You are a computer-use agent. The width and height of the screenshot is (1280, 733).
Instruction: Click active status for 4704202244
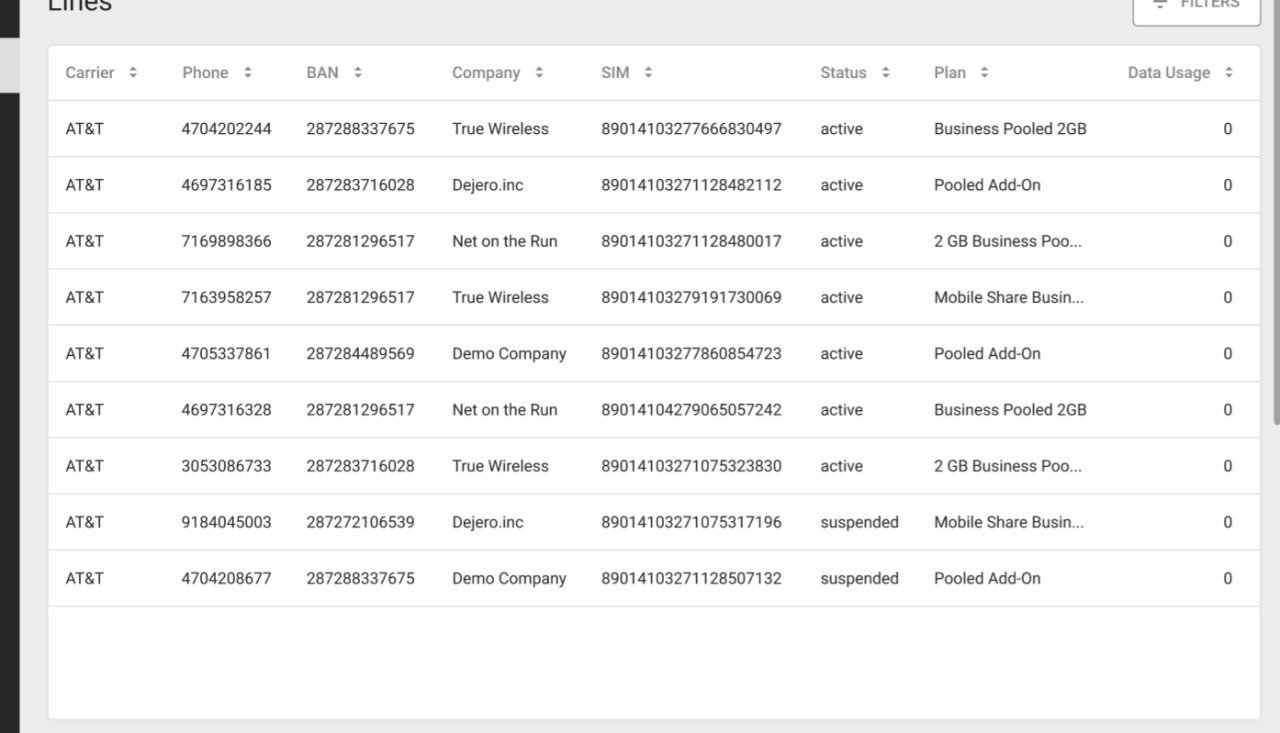pos(841,129)
